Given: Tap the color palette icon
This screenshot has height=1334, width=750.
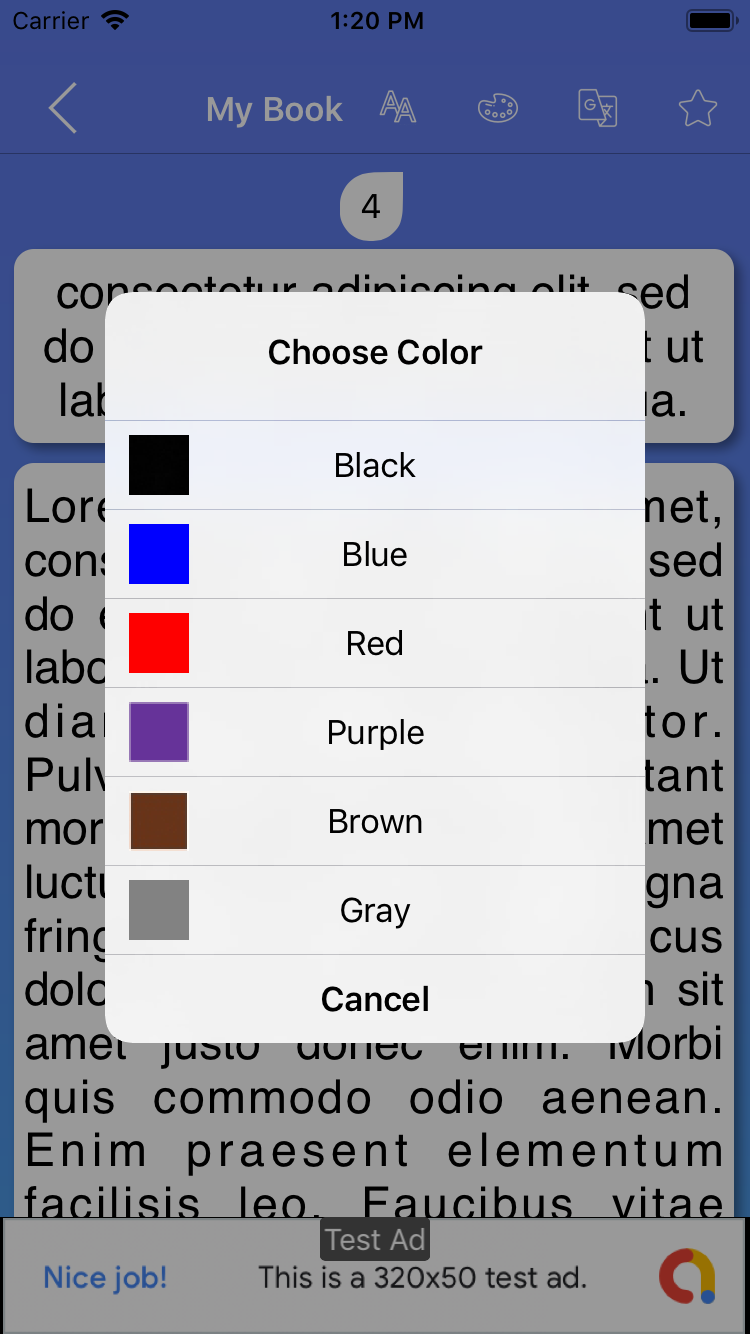Looking at the screenshot, I should click(497, 108).
